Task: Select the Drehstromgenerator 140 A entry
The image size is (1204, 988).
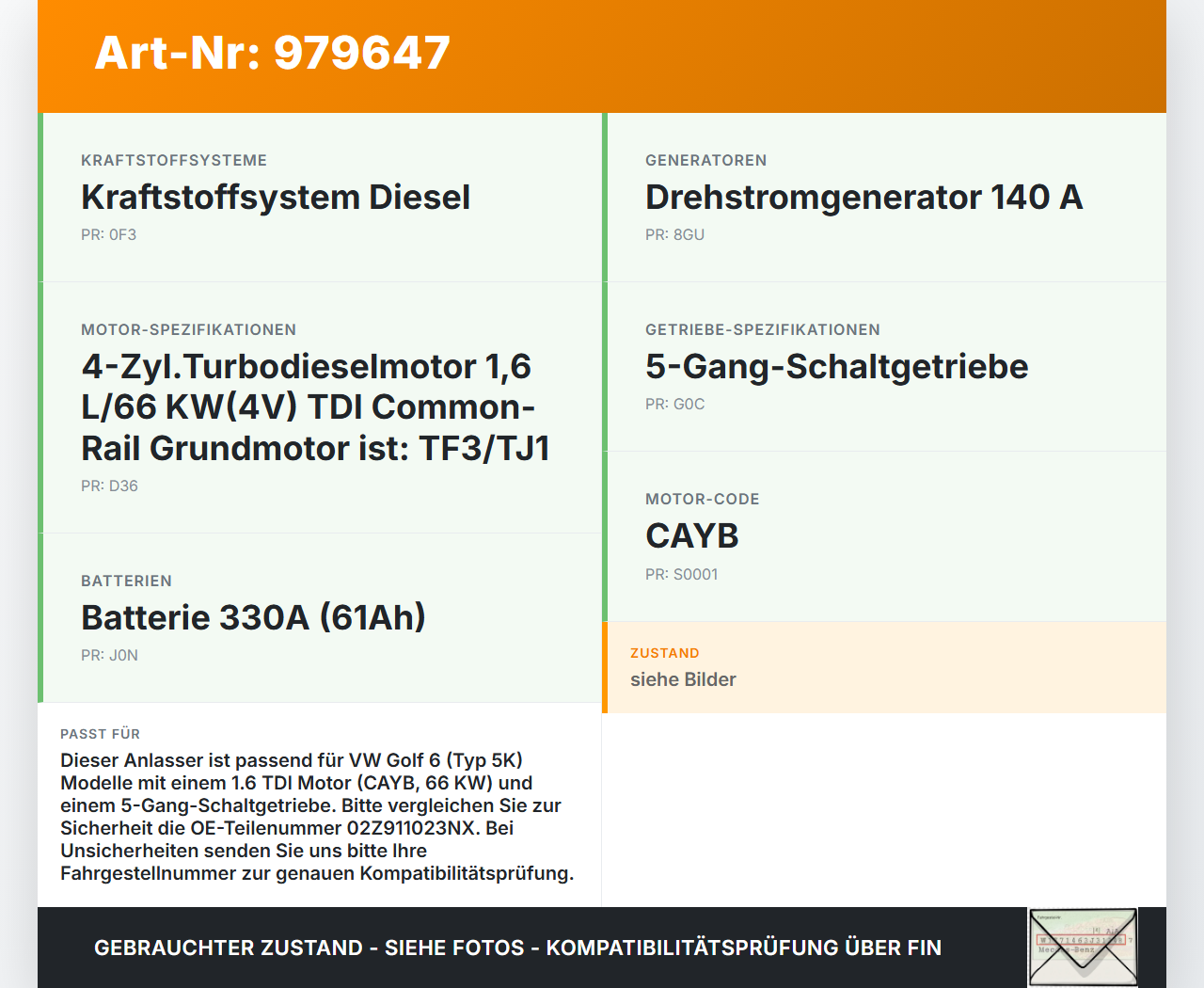Action: [863, 198]
